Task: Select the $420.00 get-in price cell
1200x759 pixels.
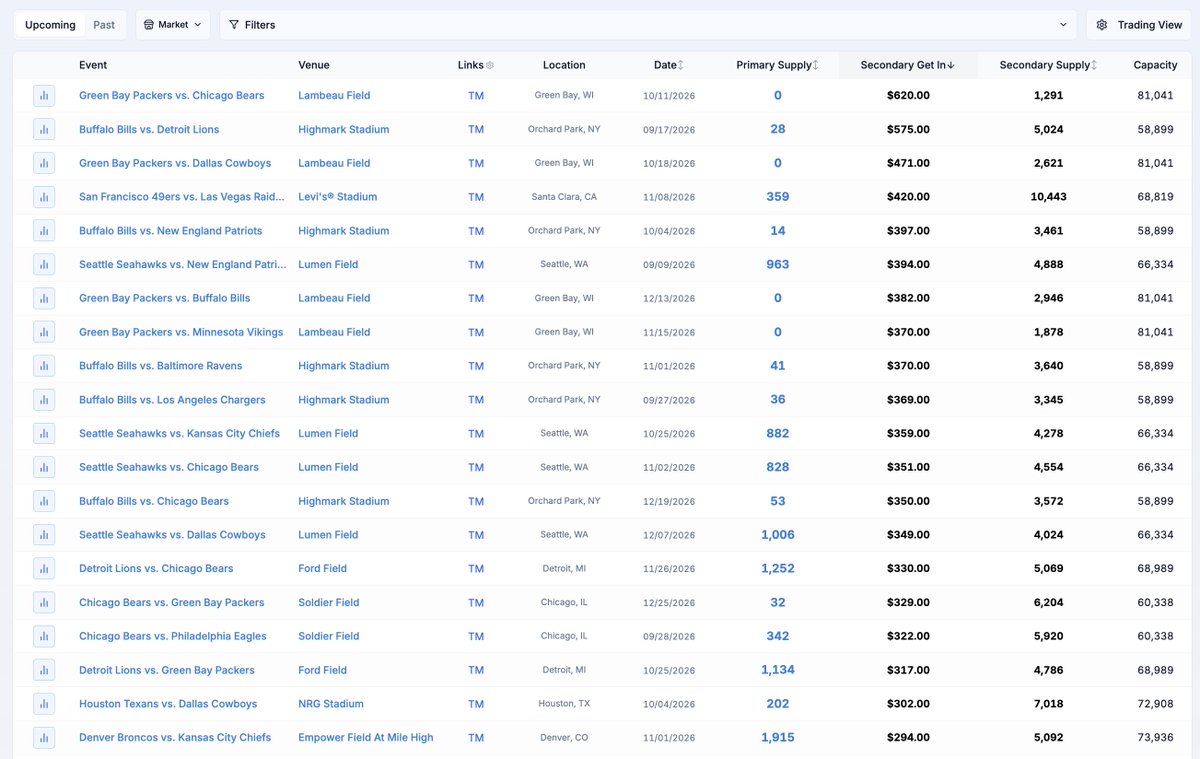Action: 908,197
